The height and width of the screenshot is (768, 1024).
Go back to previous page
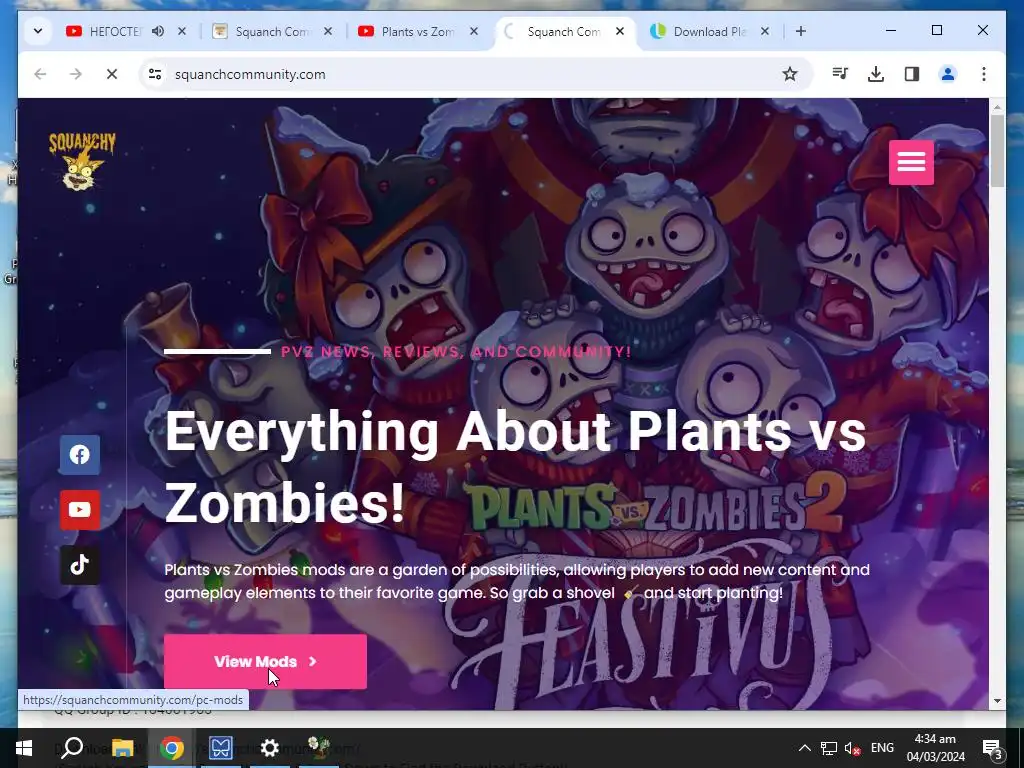pyautogui.click(x=40, y=74)
